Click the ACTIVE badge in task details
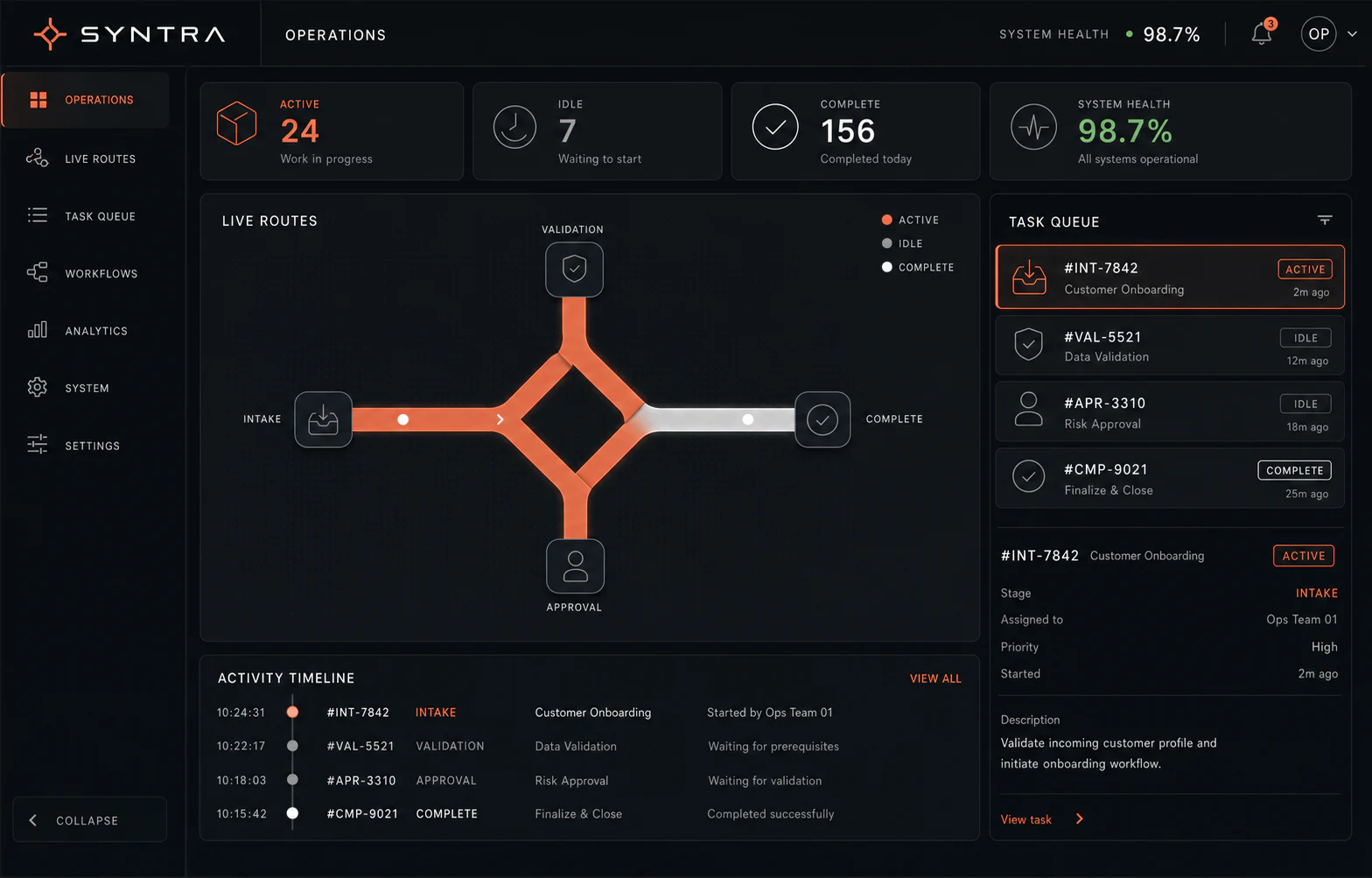 (x=1303, y=555)
